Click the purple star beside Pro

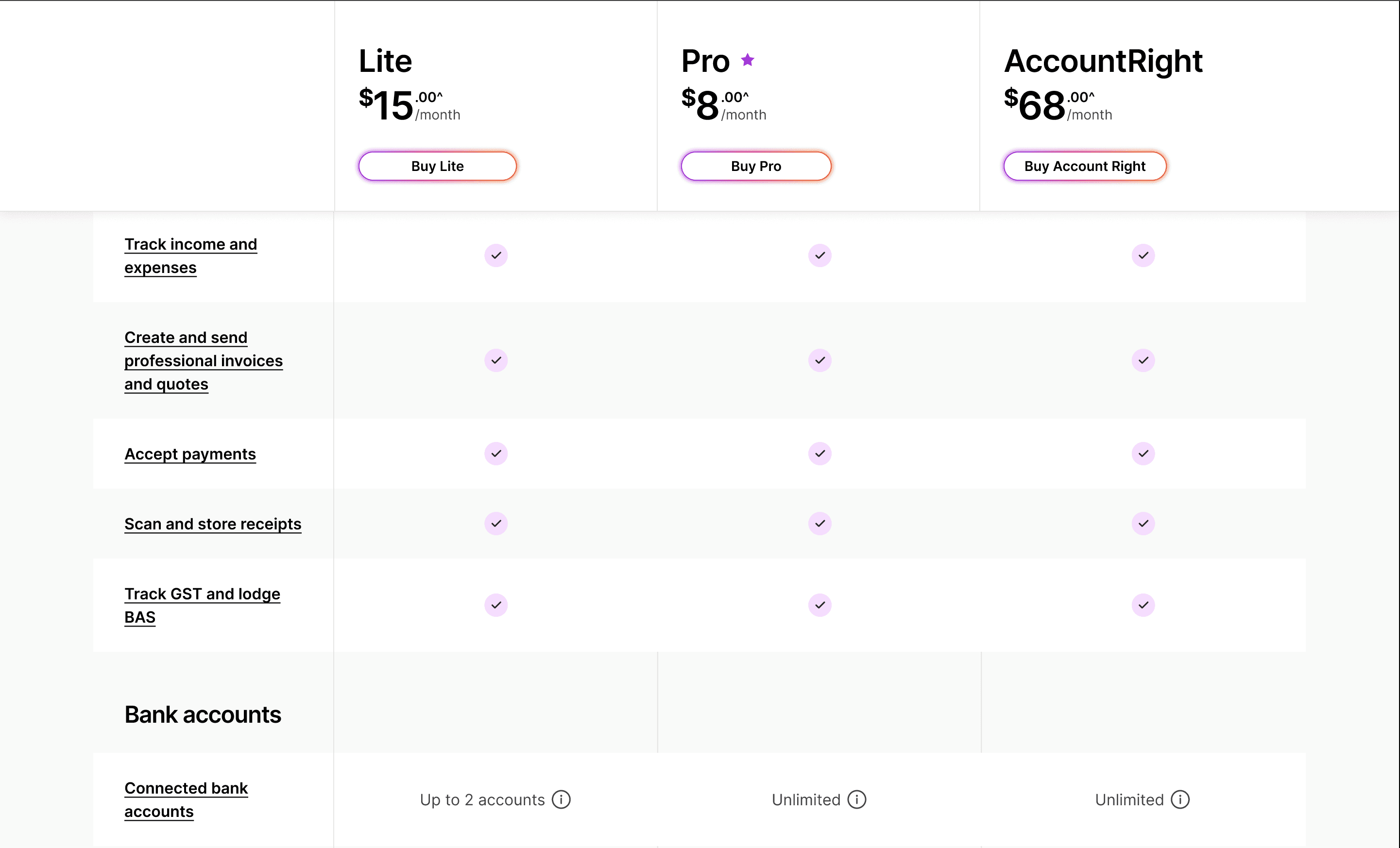click(747, 60)
